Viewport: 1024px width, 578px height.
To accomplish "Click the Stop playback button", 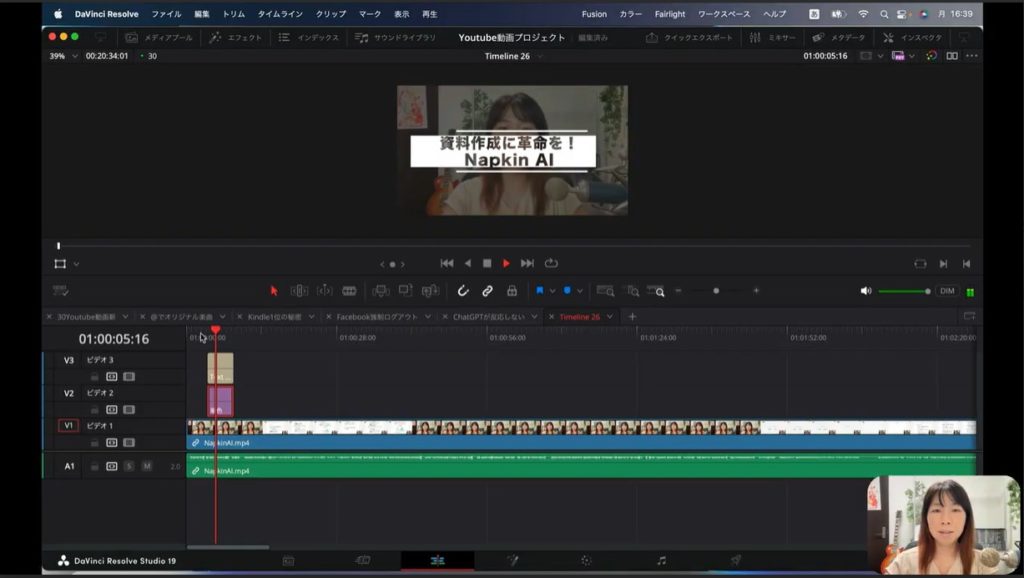I will (x=487, y=263).
